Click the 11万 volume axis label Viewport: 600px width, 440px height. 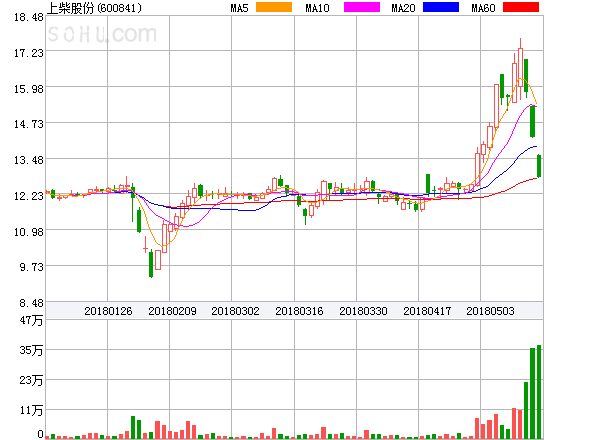[x=31, y=411]
